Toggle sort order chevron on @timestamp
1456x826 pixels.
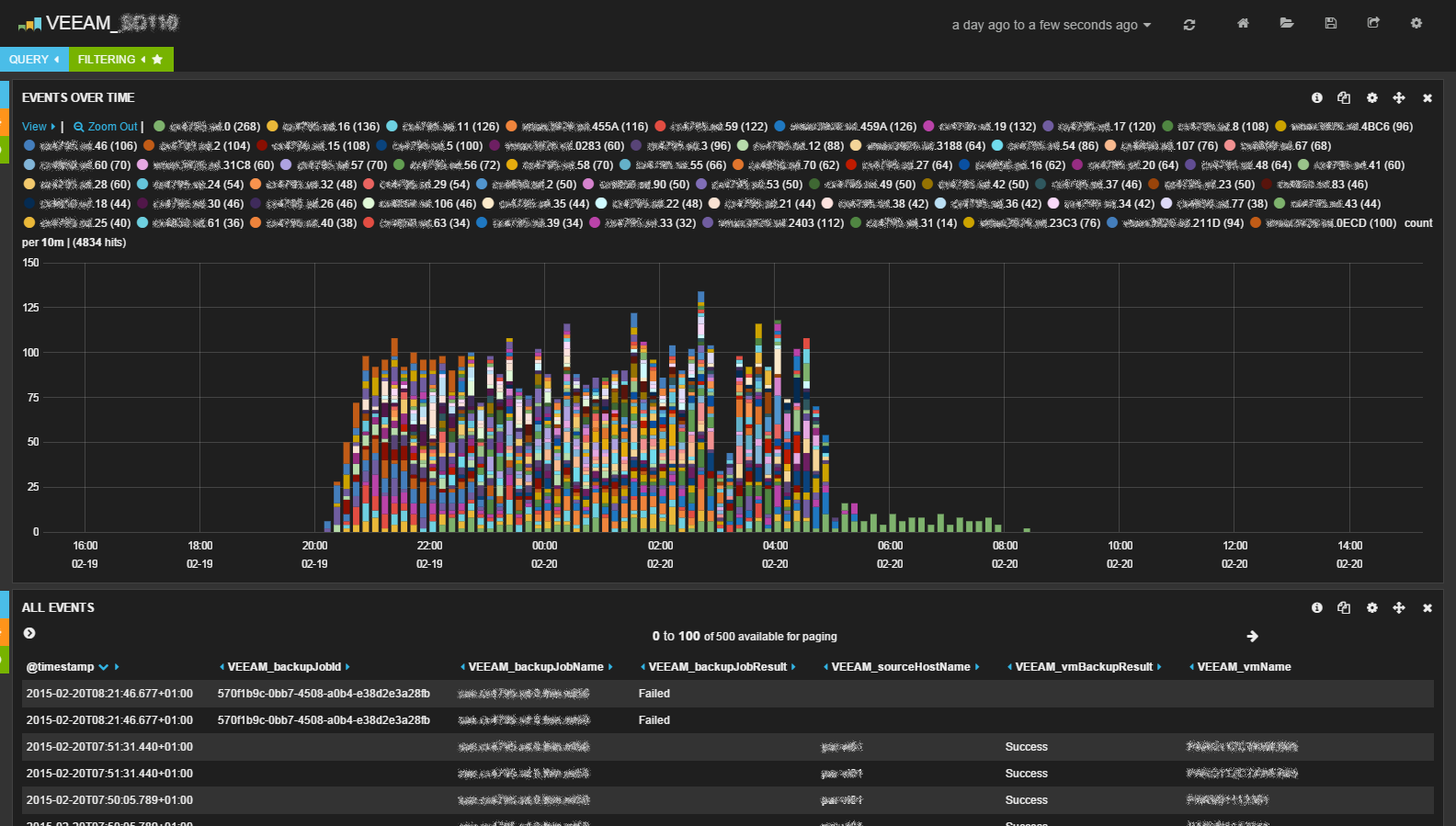point(103,667)
